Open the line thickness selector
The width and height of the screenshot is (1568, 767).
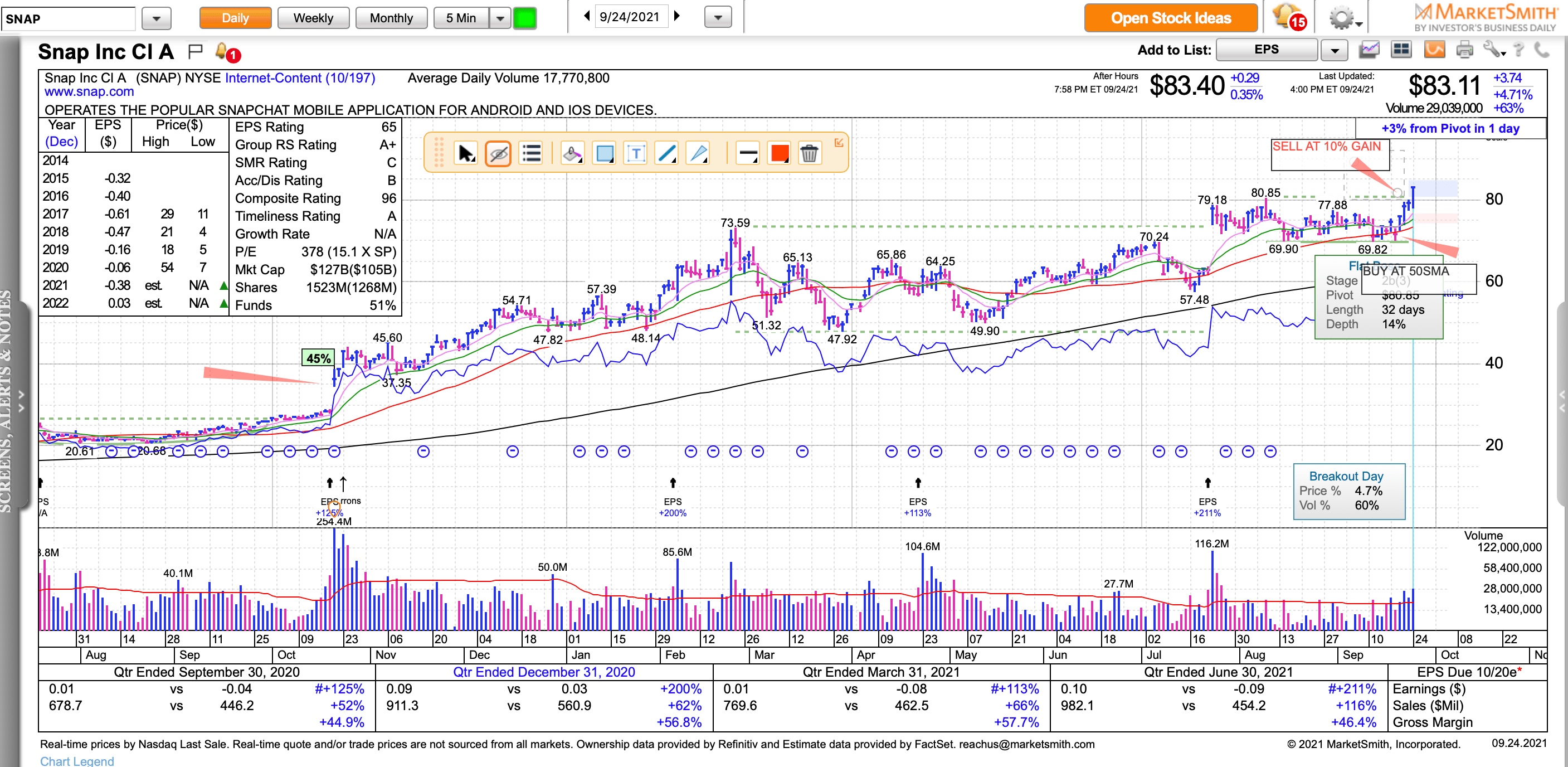coord(747,153)
